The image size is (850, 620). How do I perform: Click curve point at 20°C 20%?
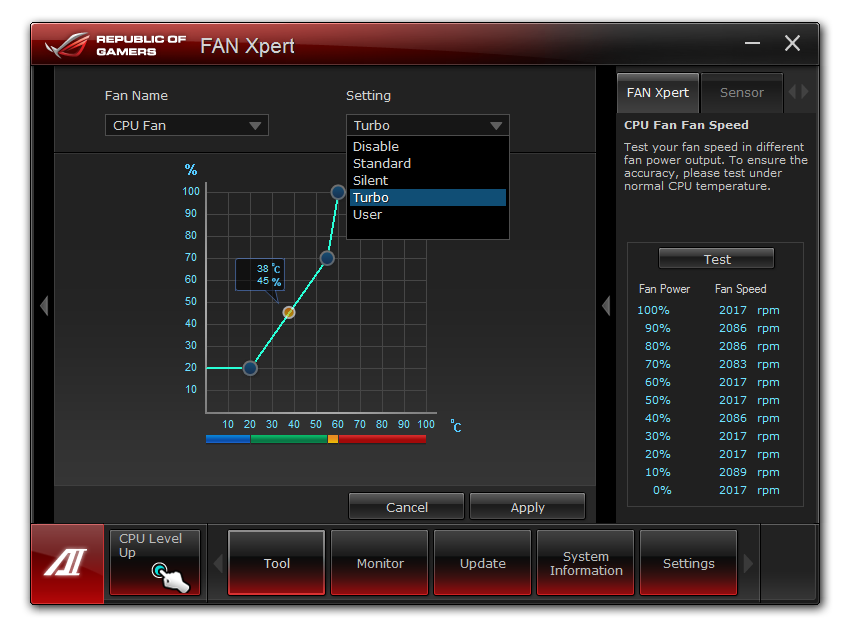point(250,368)
